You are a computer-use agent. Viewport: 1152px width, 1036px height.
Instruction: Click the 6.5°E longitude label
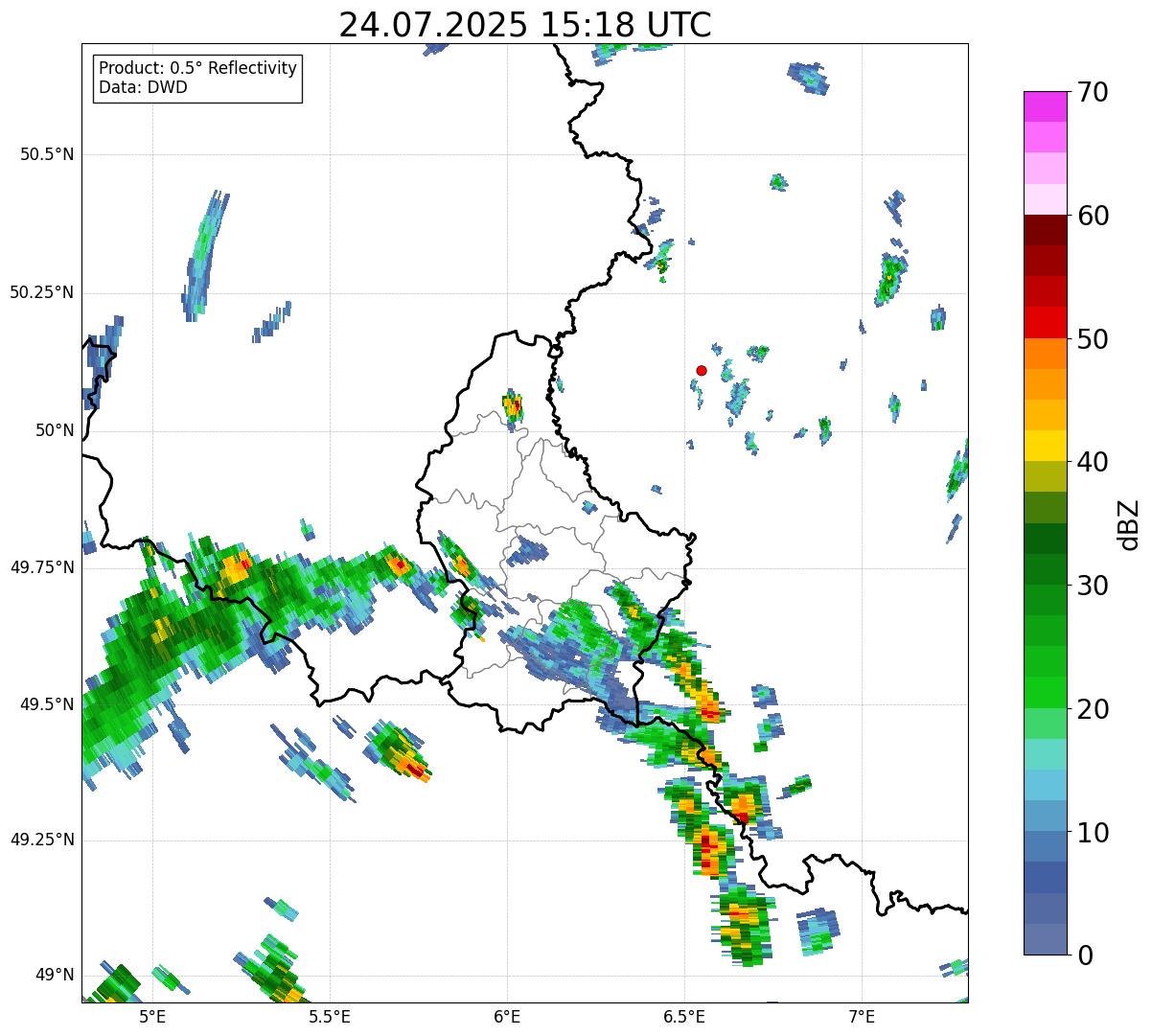(x=684, y=1017)
